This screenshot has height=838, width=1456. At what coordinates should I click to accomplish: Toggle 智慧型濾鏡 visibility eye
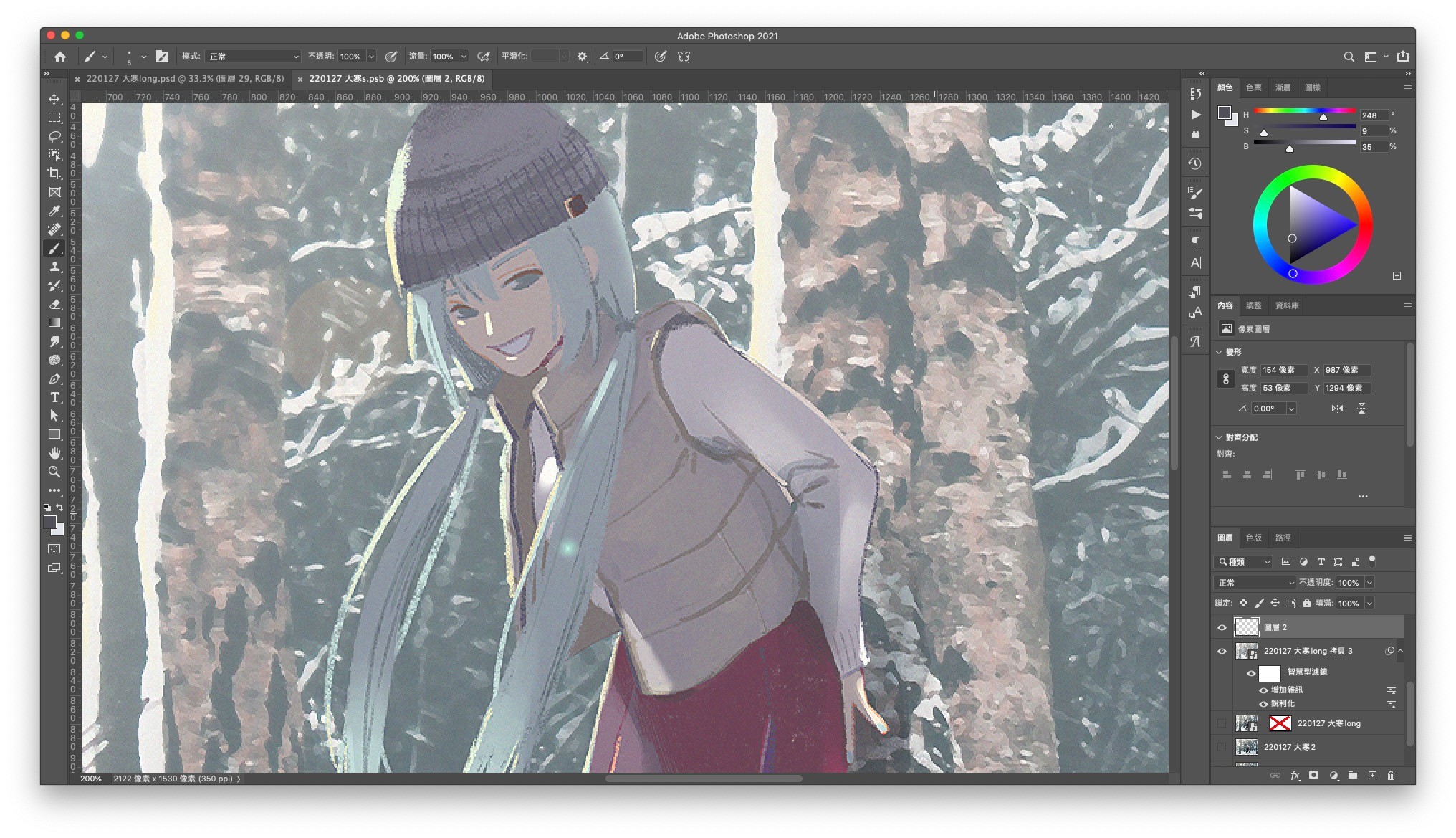1251,673
